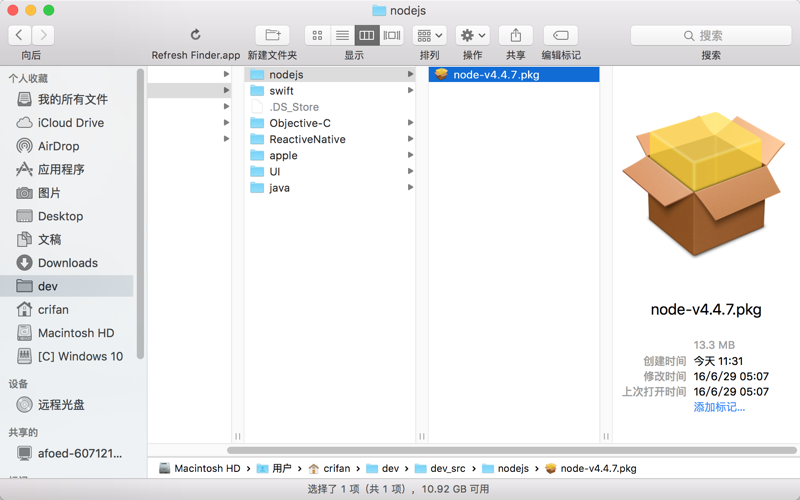This screenshot has width=800, height=500.
Task: Open the action gear (操作) menu
Action: 472,35
